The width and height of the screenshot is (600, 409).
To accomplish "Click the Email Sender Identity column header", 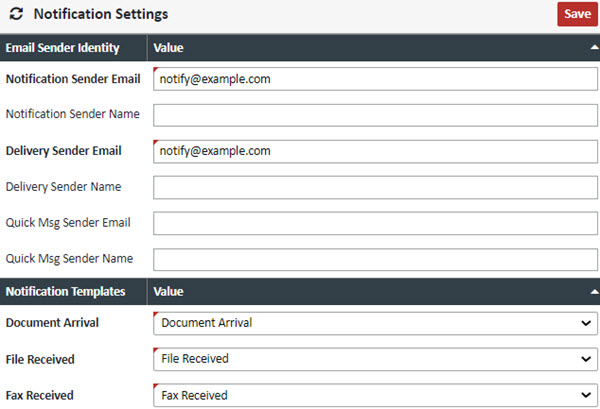I will 63,47.
